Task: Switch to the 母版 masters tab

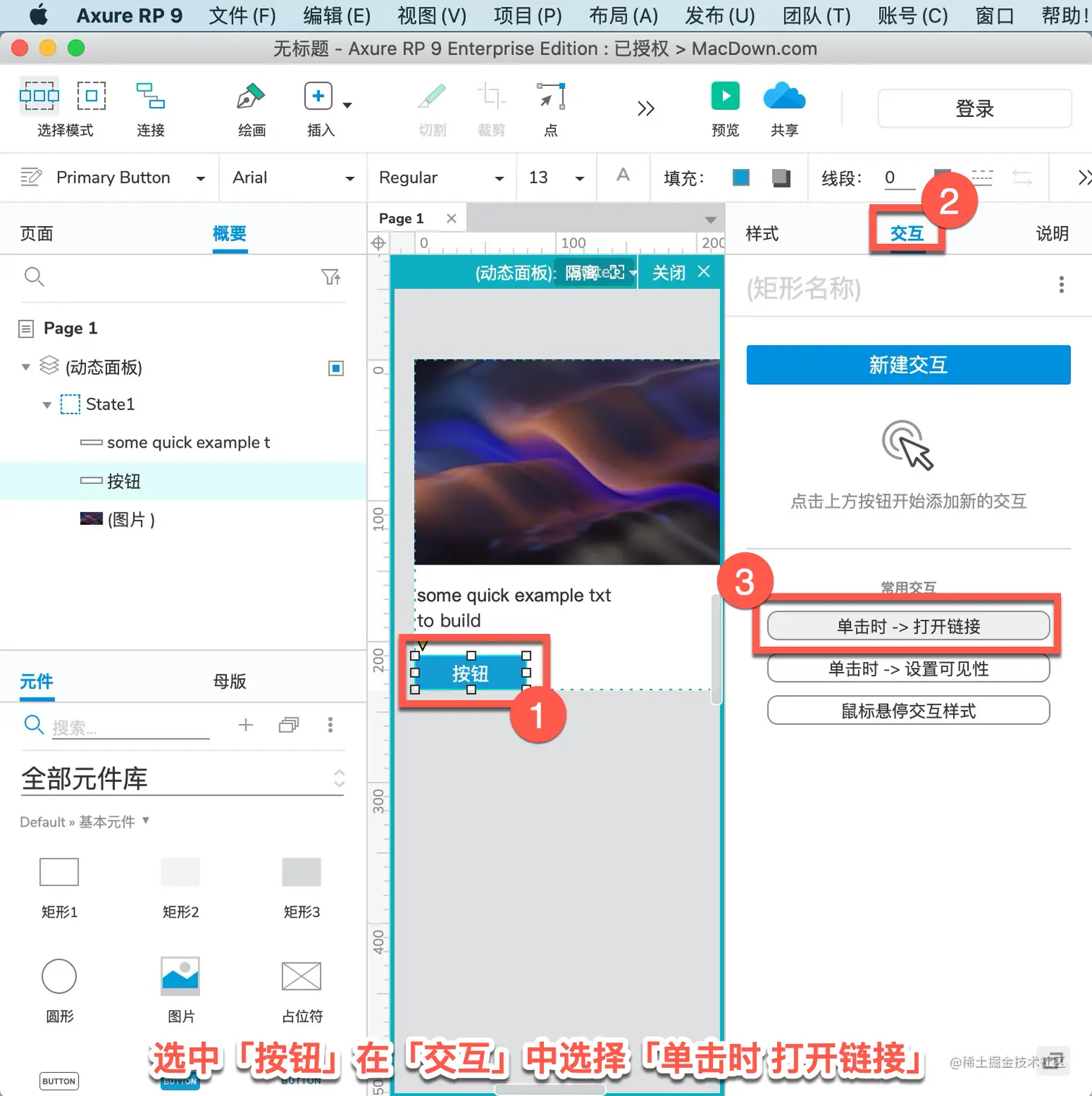Action: [230, 681]
